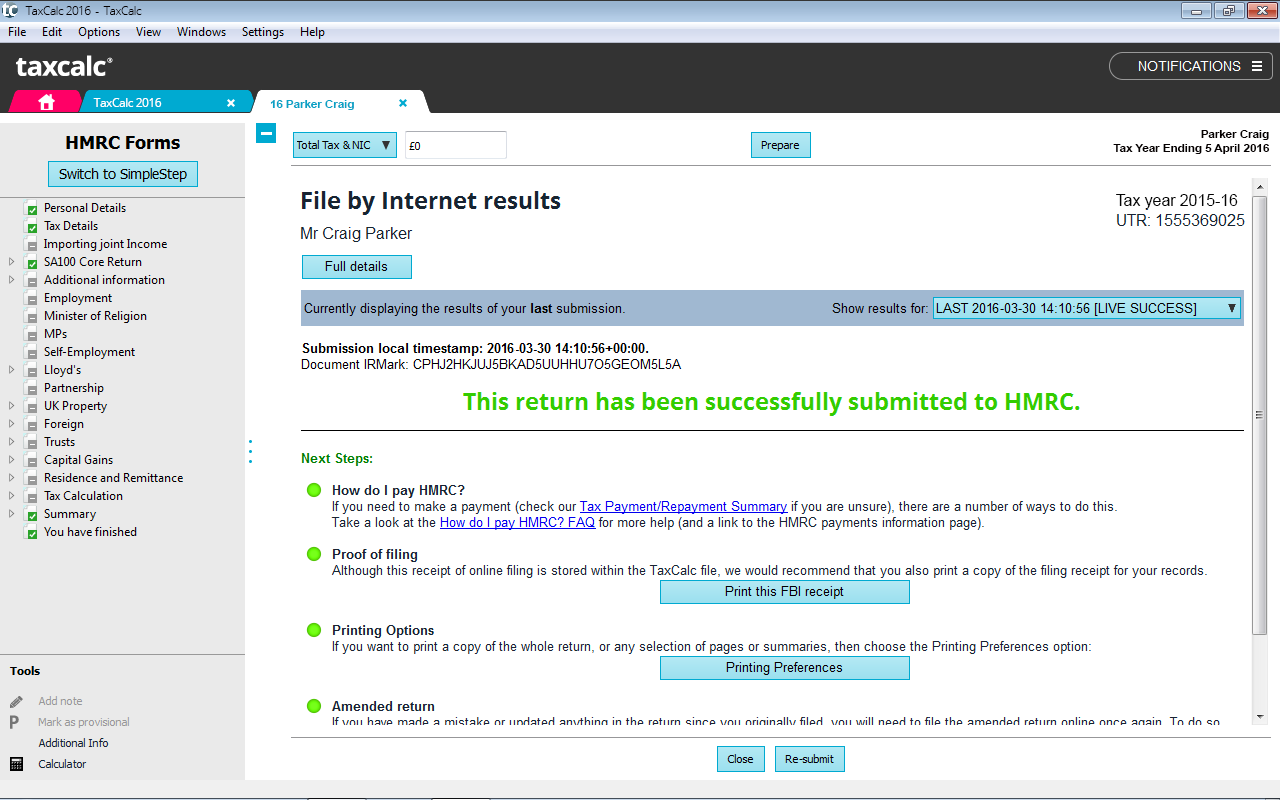Expand the Capital Gains tree node
The image size is (1280, 800).
point(12,460)
